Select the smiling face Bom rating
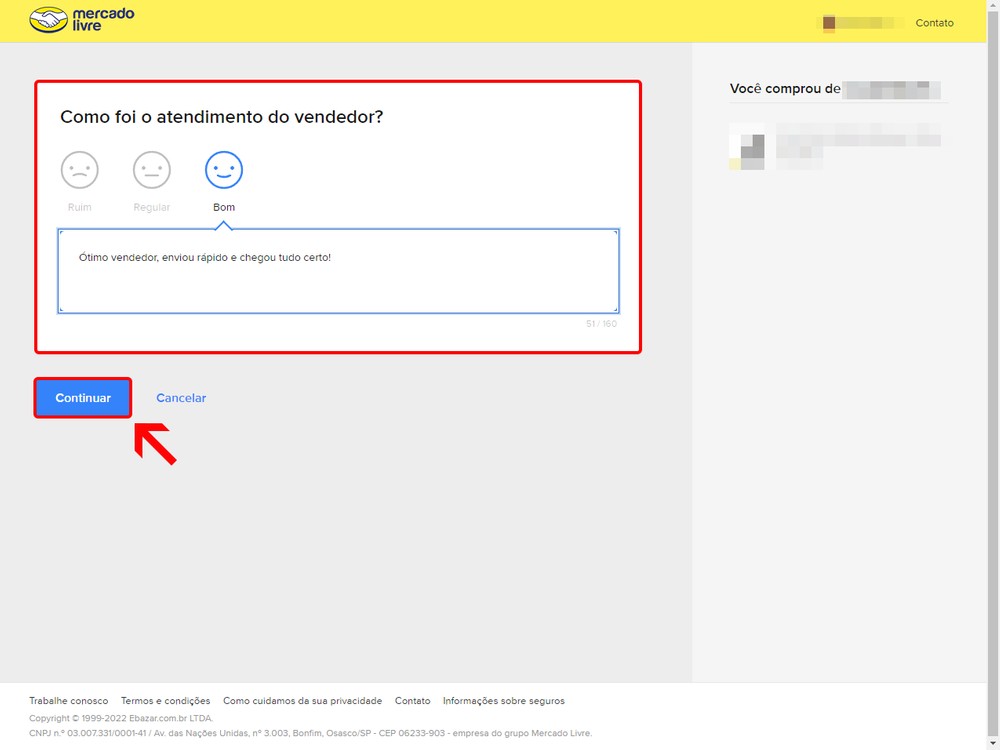The height and width of the screenshot is (750, 1000). click(224, 170)
